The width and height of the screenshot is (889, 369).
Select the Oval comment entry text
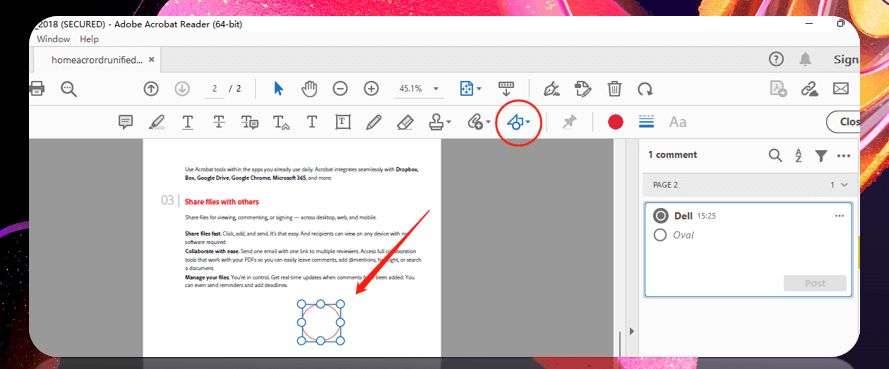click(683, 235)
